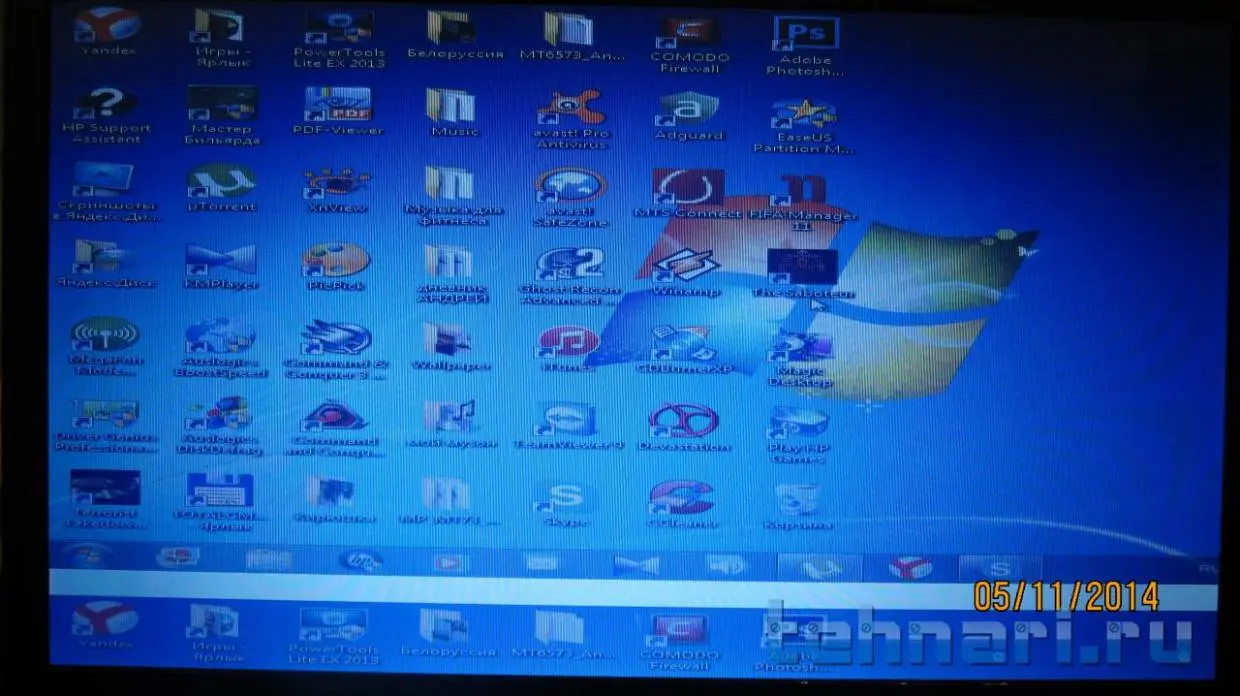This screenshot has height=696, width=1240.
Task: Open the PDF-Viewer desktop icon
Action: click(338, 111)
